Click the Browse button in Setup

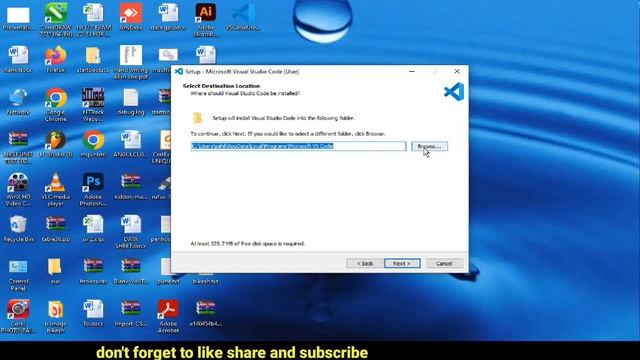[429, 146]
